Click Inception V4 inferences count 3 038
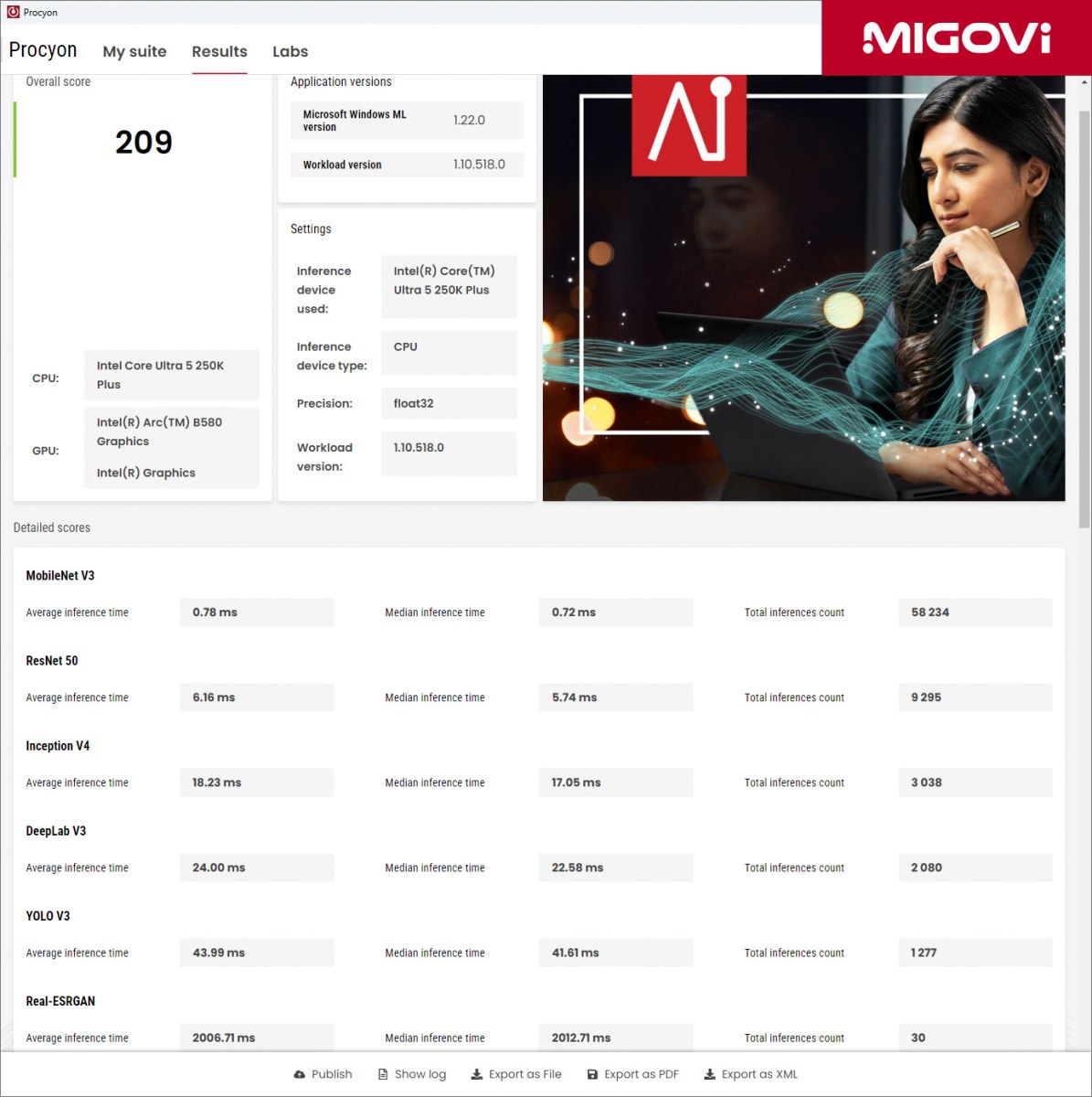 coord(976,783)
